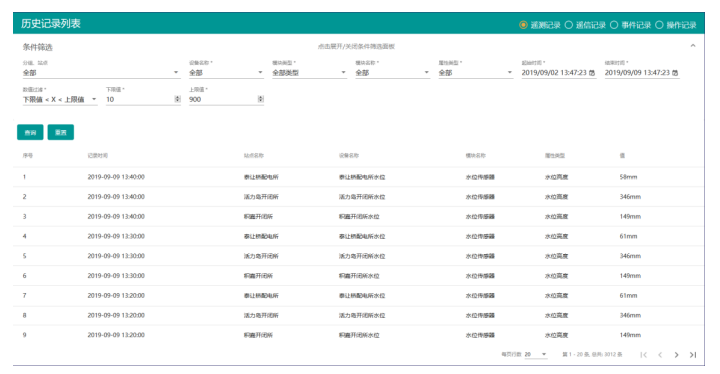
Task: Click the 重置 reset button
Action: [61, 132]
